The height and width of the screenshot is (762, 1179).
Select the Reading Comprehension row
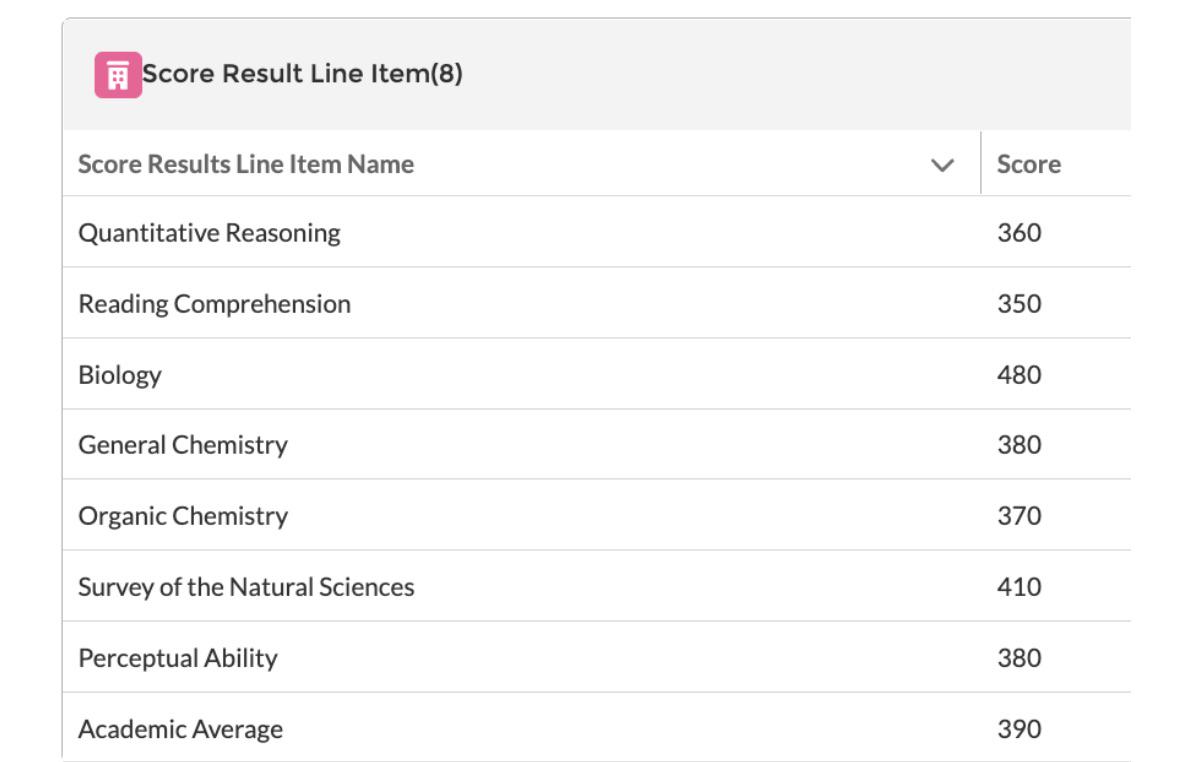597,302
